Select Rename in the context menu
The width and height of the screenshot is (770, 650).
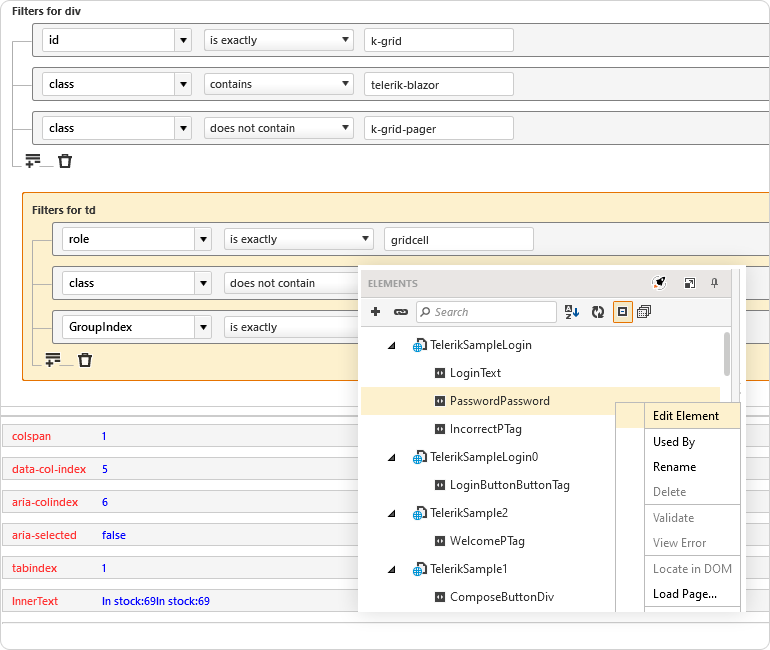674,467
